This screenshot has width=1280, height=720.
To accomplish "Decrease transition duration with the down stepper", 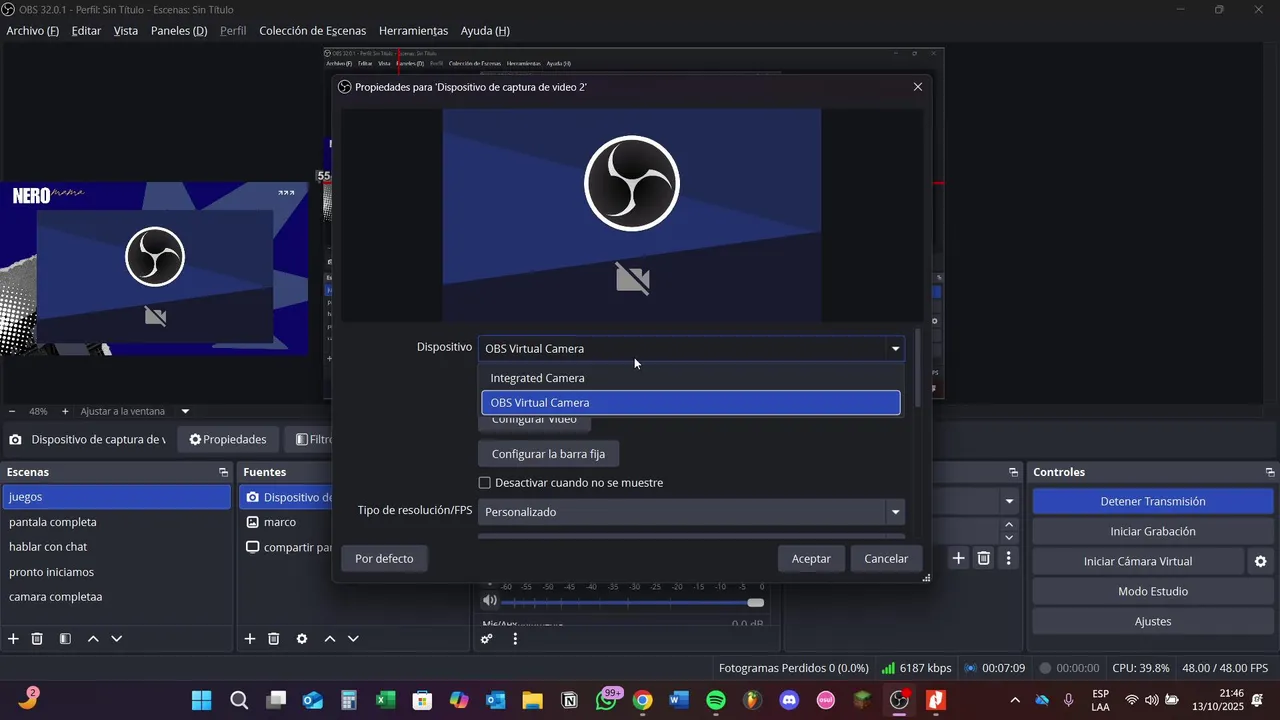I will 1009,537.
